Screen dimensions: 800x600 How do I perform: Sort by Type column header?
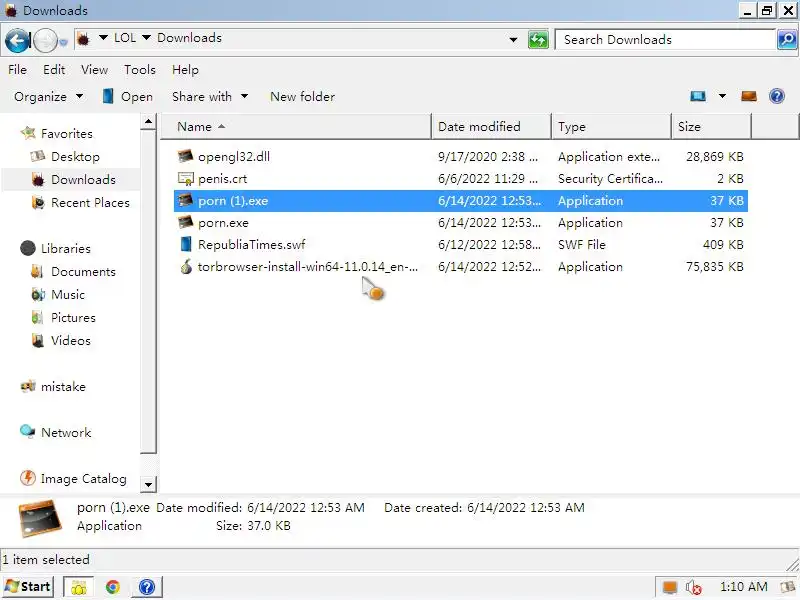[611, 127]
